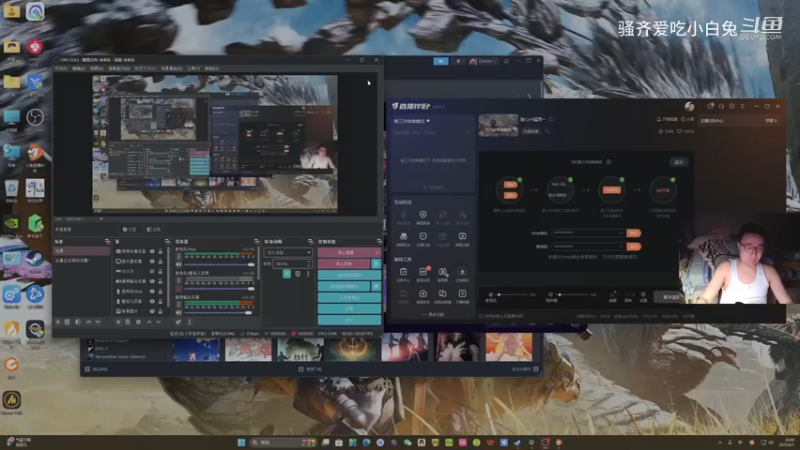Mute the first mixer channel speaker icon

point(179,265)
